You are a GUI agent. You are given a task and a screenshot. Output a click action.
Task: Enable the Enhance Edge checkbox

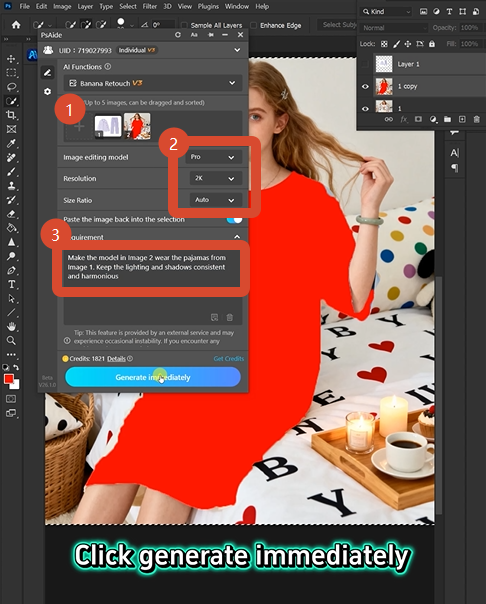(253, 25)
